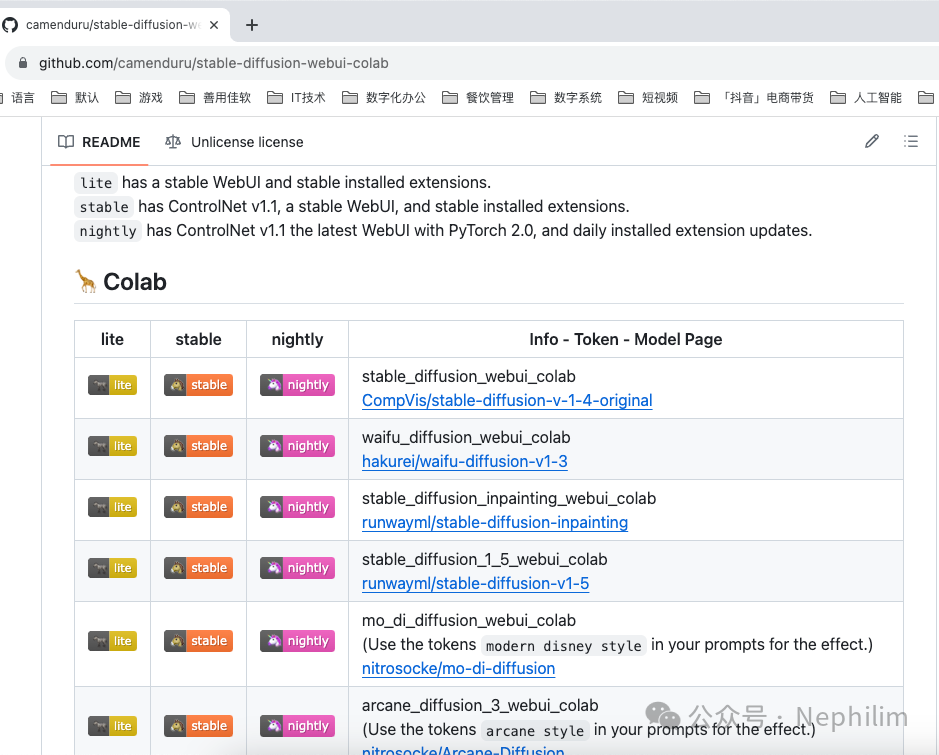Open runwayml/stable-diffusion-inpainting link
Viewport: 939px width, 755px height.
[495, 523]
